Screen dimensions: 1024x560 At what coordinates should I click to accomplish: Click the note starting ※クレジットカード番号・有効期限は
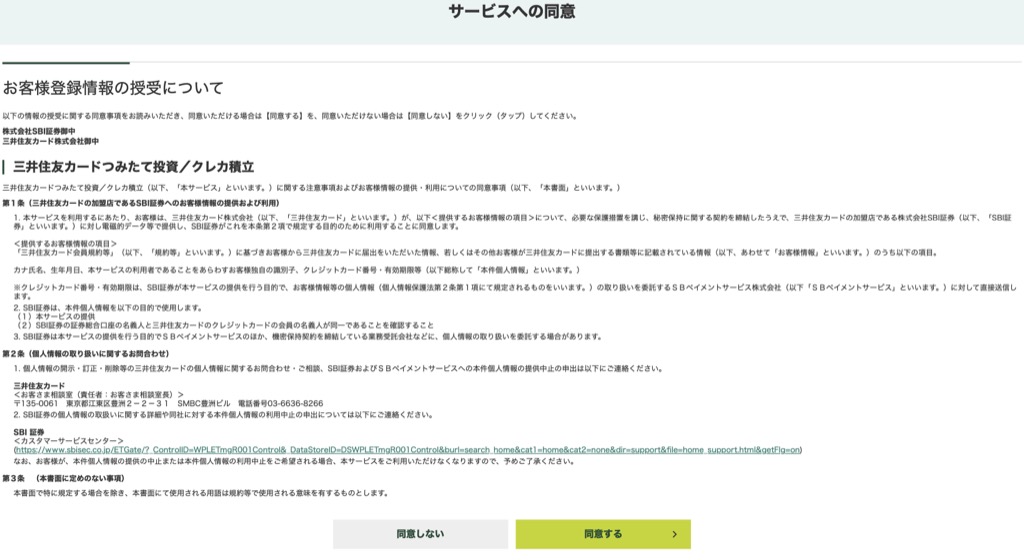click(x=515, y=291)
